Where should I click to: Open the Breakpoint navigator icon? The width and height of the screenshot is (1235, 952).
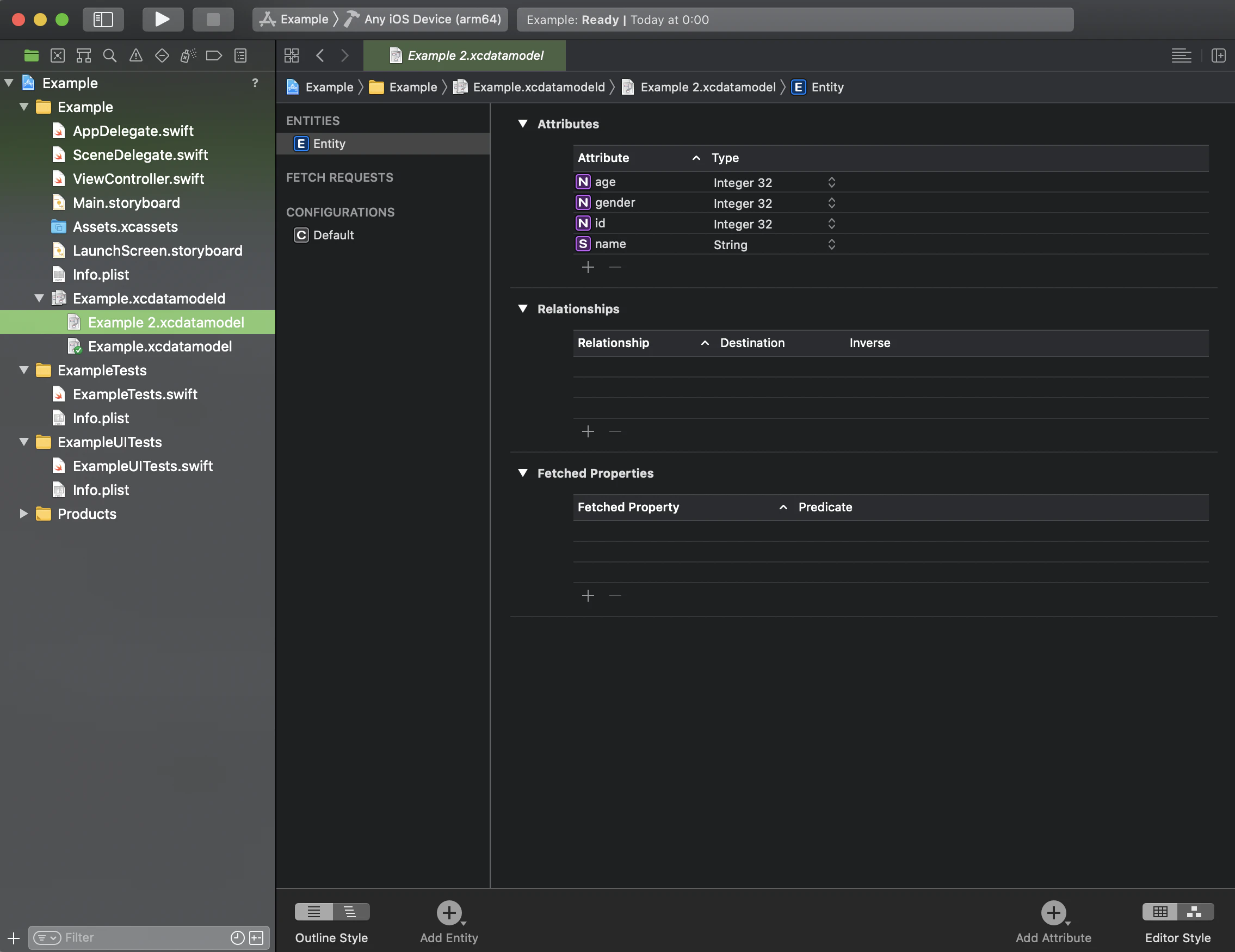click(214, 55)
